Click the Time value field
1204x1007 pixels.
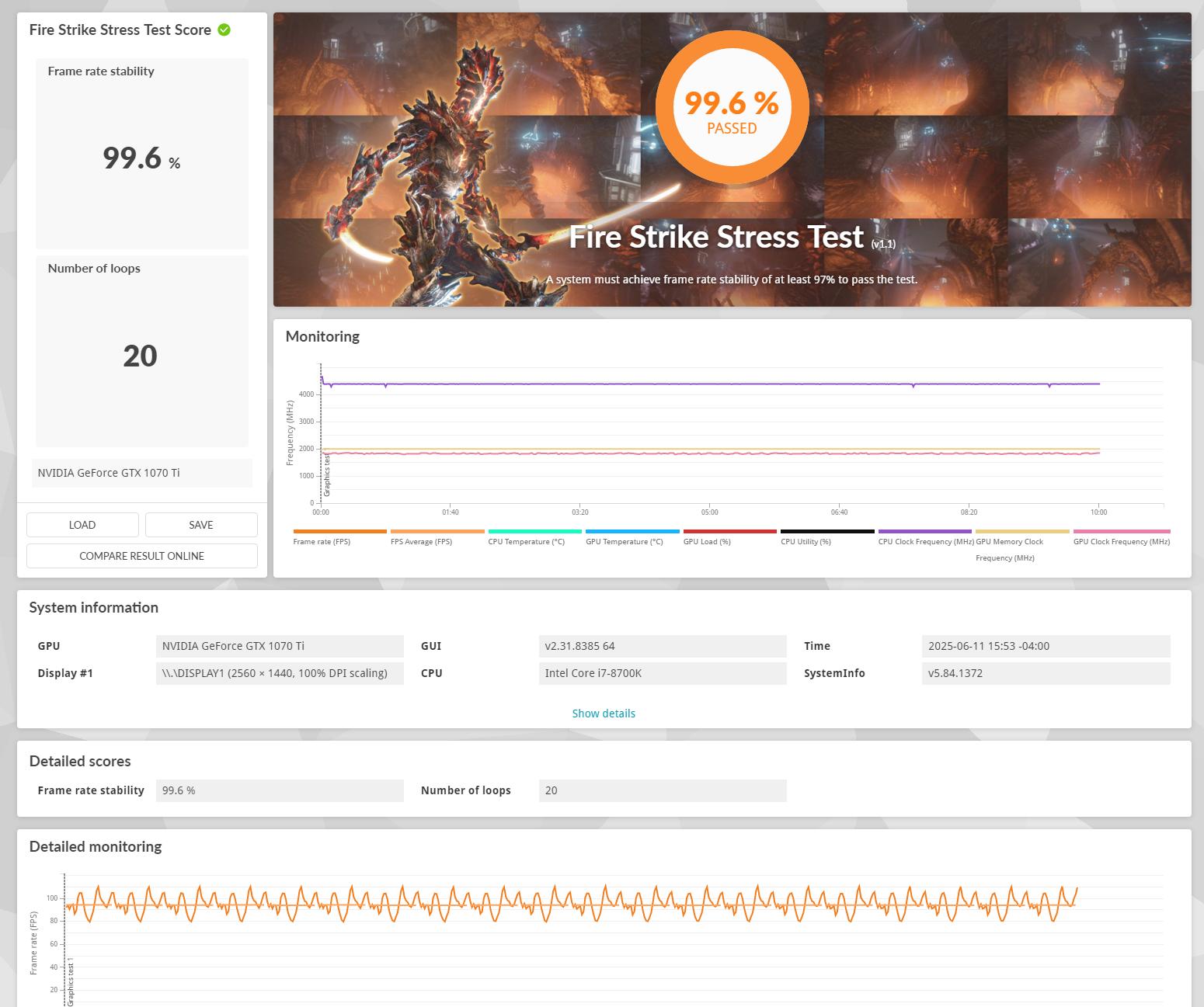click(1046, 646)
